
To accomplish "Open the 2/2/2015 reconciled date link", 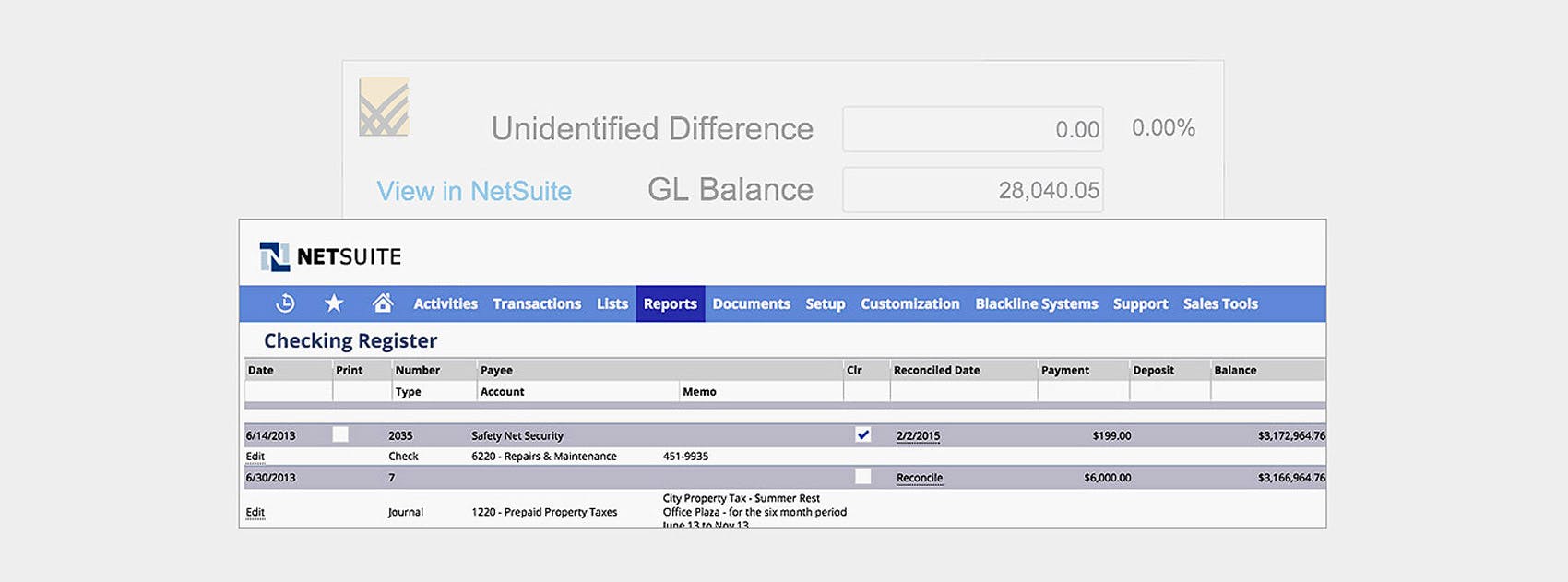I will [919, 436].
